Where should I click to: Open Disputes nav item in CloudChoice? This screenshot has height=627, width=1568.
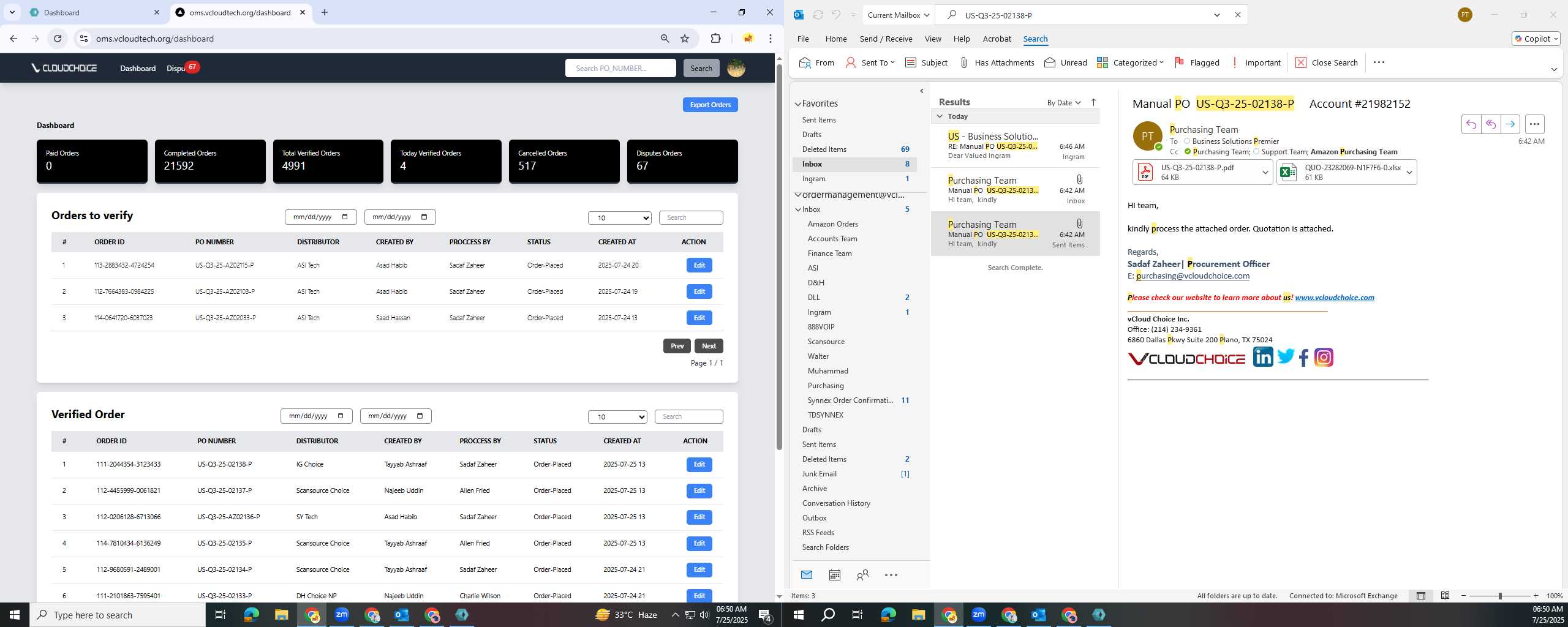176,68
